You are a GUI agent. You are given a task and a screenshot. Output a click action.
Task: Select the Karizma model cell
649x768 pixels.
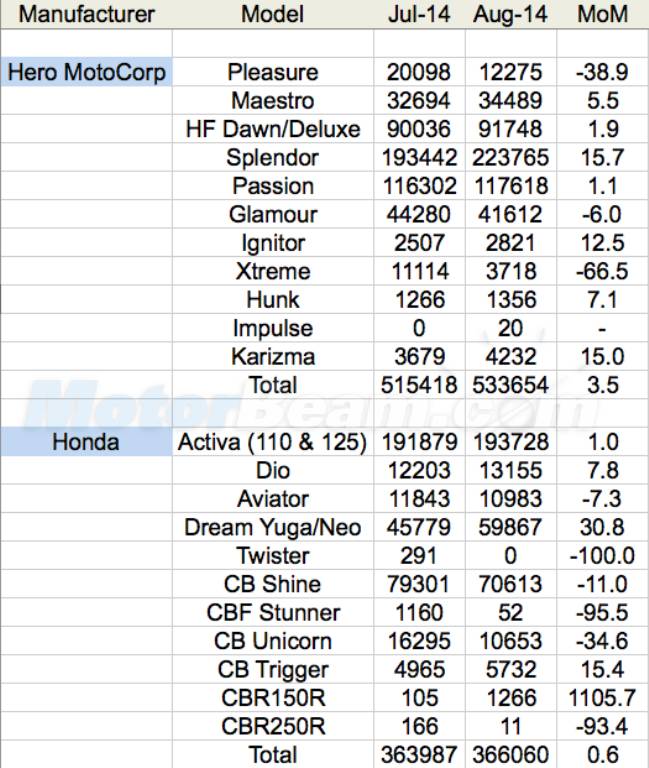tap(272, 356)
